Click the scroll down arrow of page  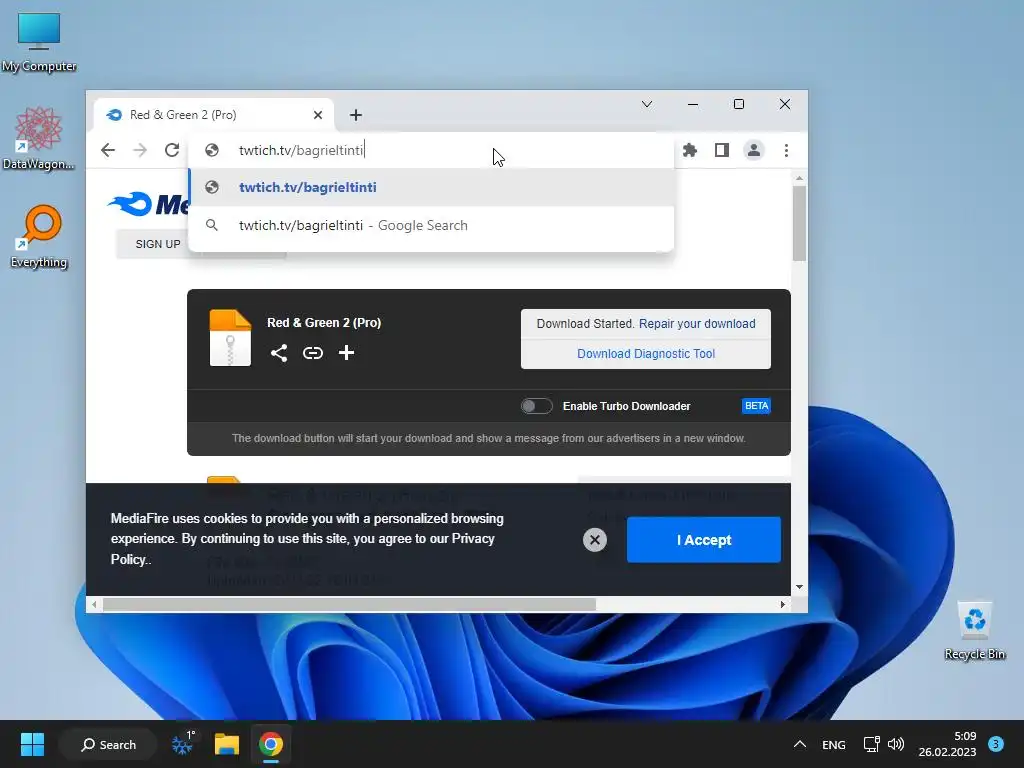[x=799, y=587]
